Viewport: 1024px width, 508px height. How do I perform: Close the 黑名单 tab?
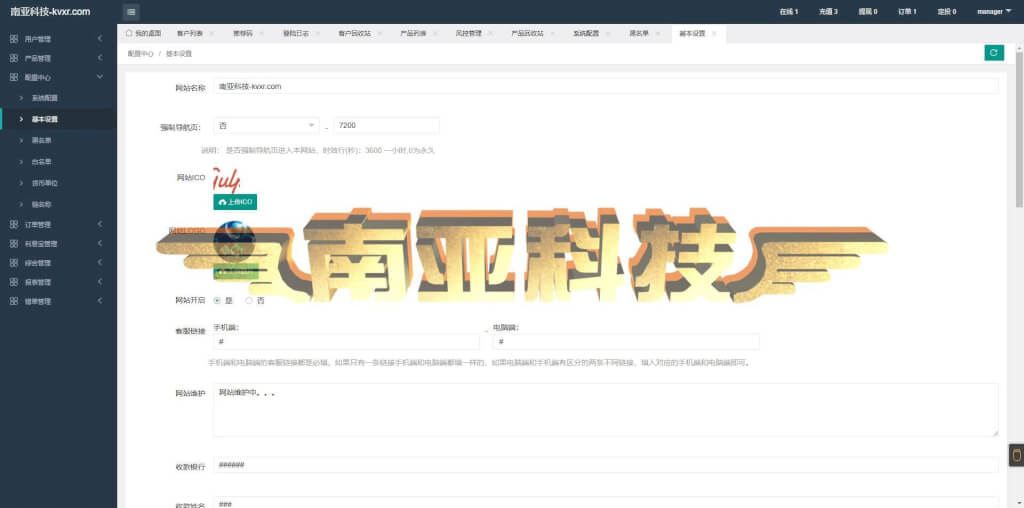[657, 33]
